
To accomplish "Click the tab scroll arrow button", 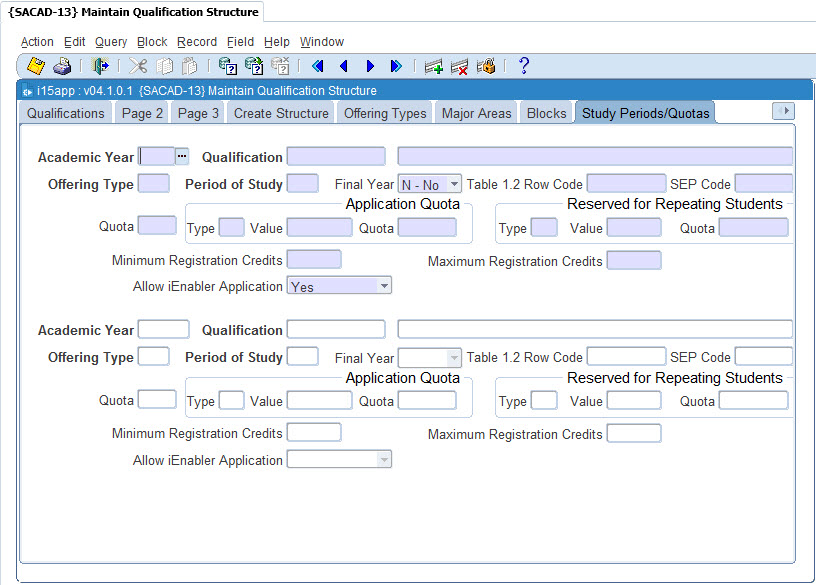I will pyautogui.click(x=783, y=111).
